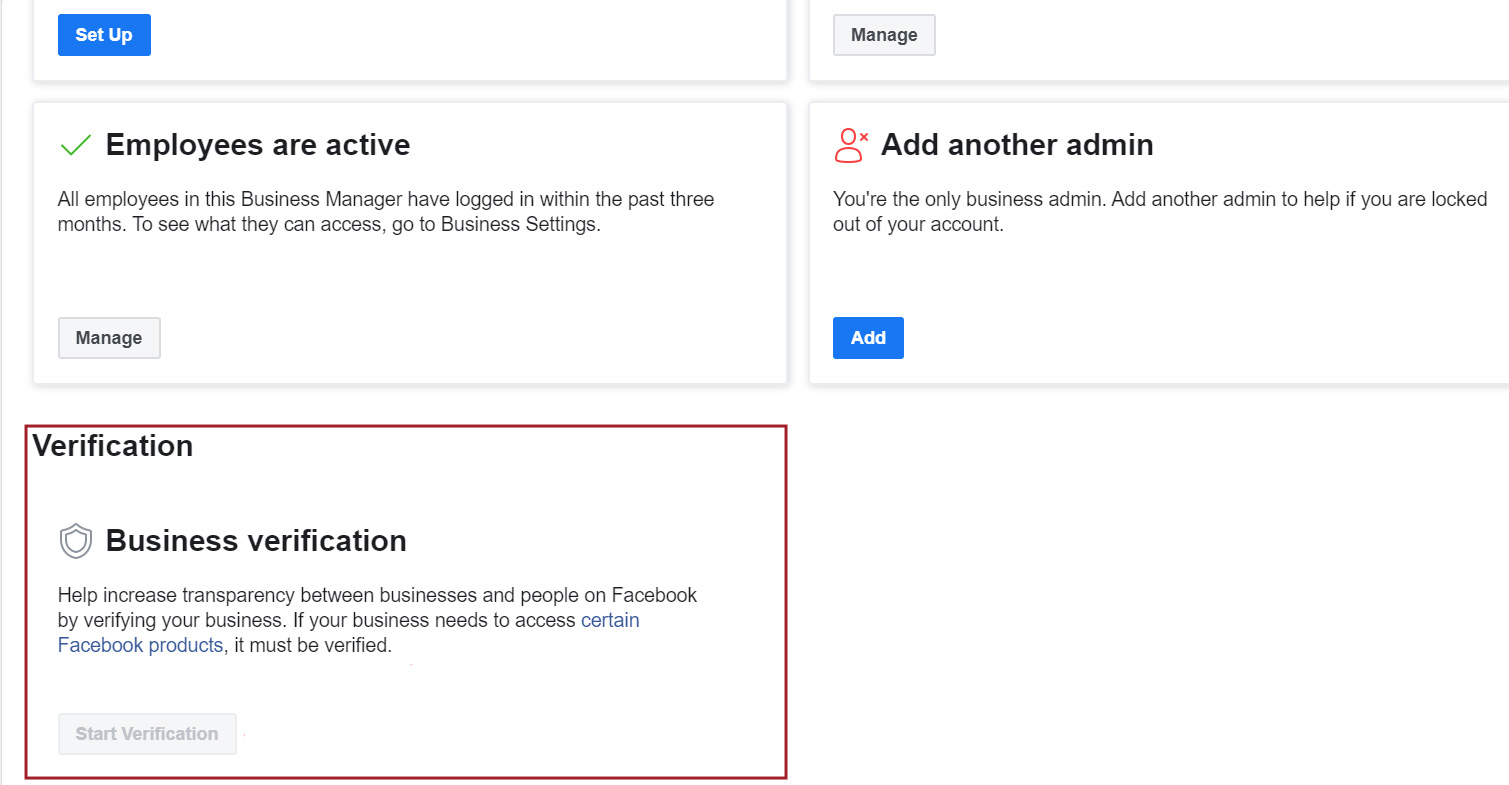Click the Business verification heading
Screen dimensions: 1509x785
coord(256,541)
